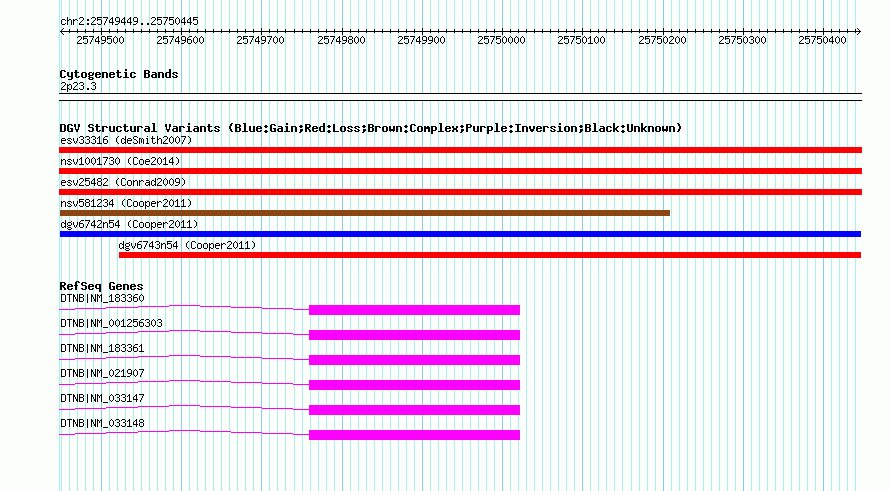Click the red loss bar for dgv6743n54
The height and width of the screenshot is (491, 890).
tap(490, 255)
